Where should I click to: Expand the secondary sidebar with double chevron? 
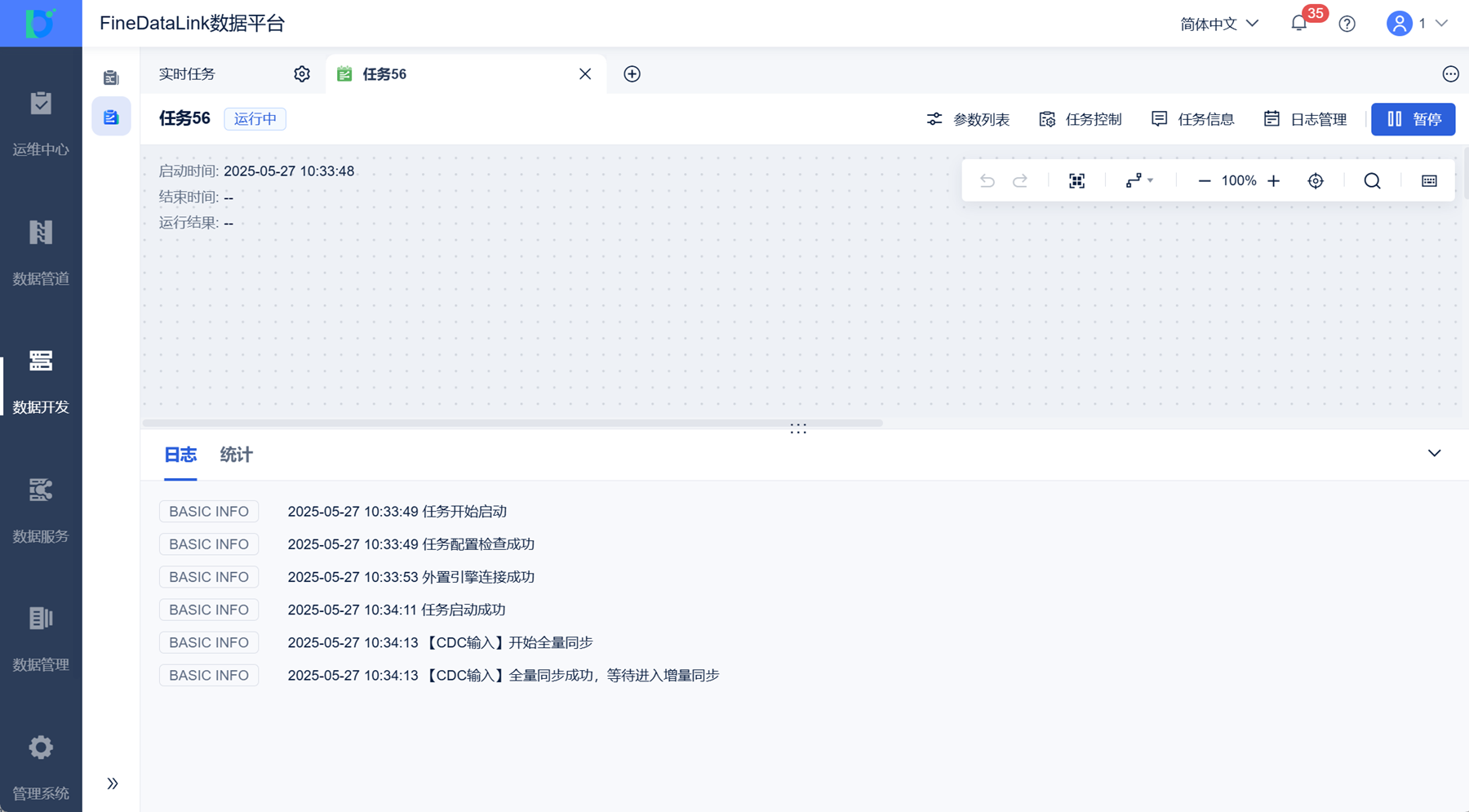(x=113, y=783)
